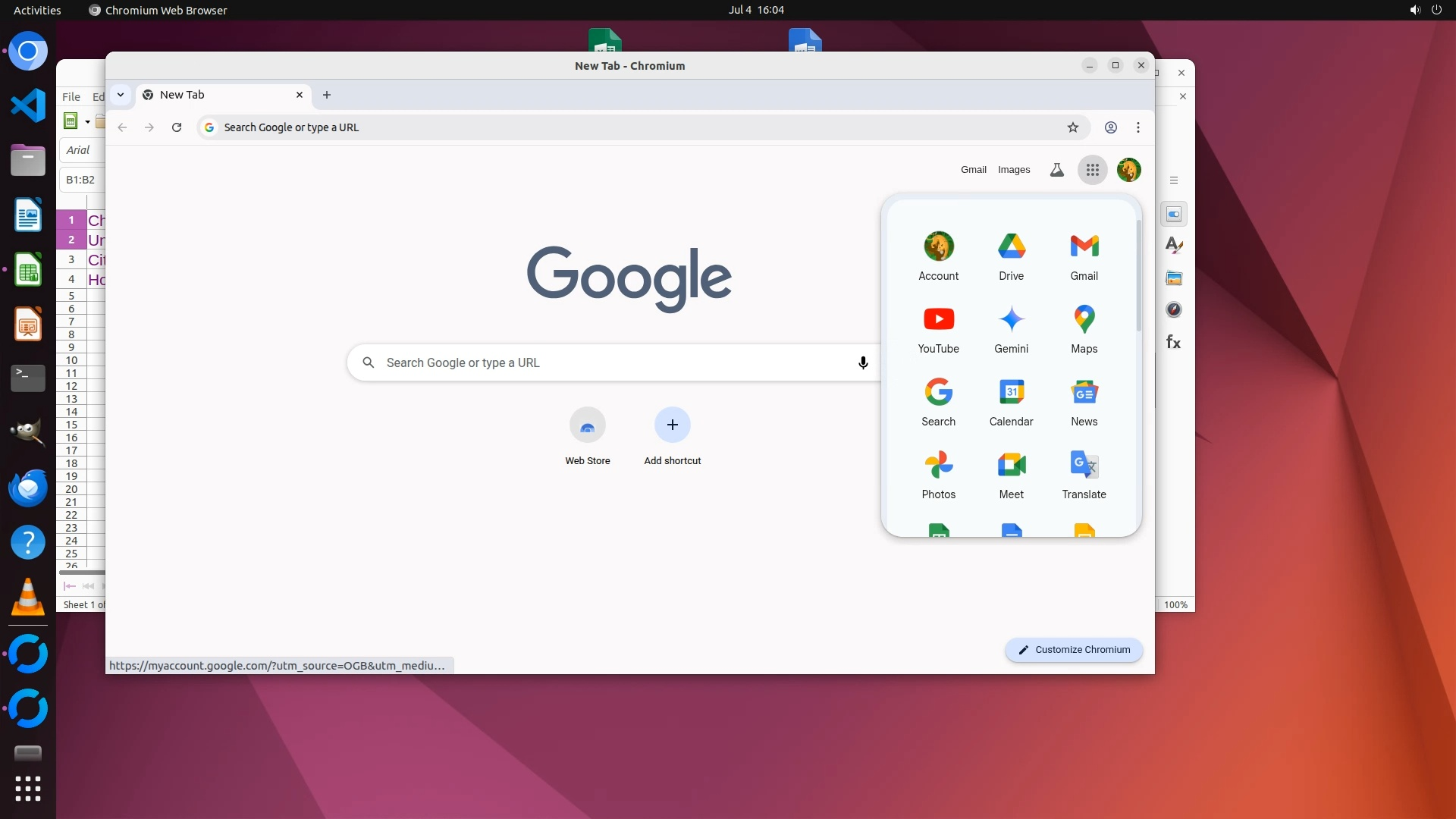Bookmark this tab with star icon
Image resolution: width=1456 pixels, height=819 pixels.
[x=1072, y=127]
